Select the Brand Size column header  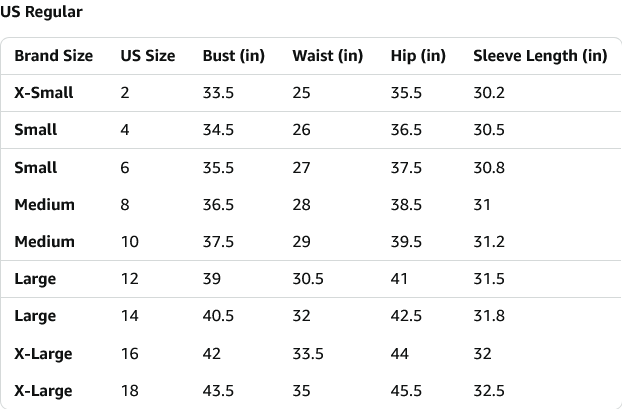click(53, 56)
